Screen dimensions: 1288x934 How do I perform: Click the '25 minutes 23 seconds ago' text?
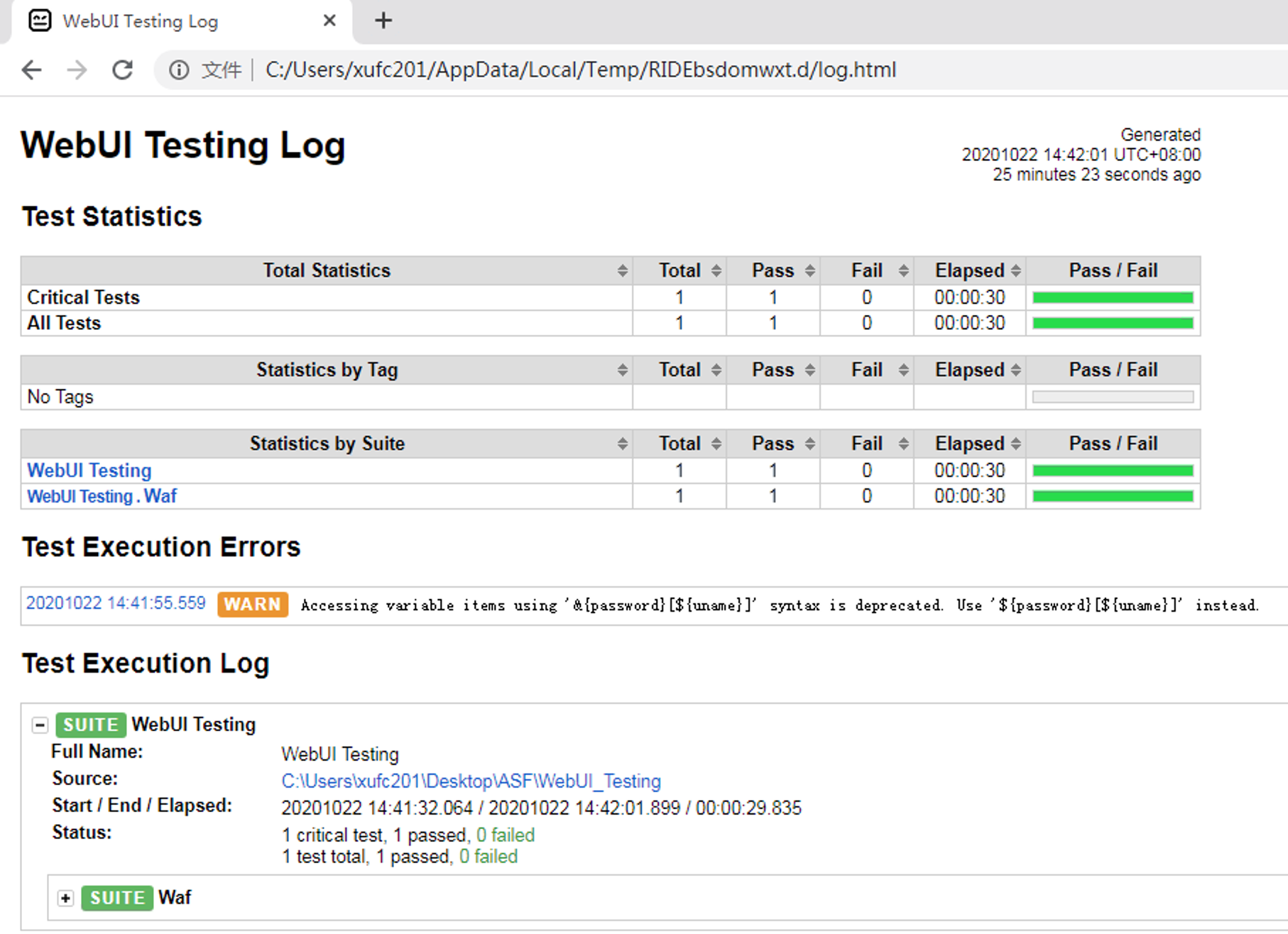pyautogui.click(x=1097, y=175)
